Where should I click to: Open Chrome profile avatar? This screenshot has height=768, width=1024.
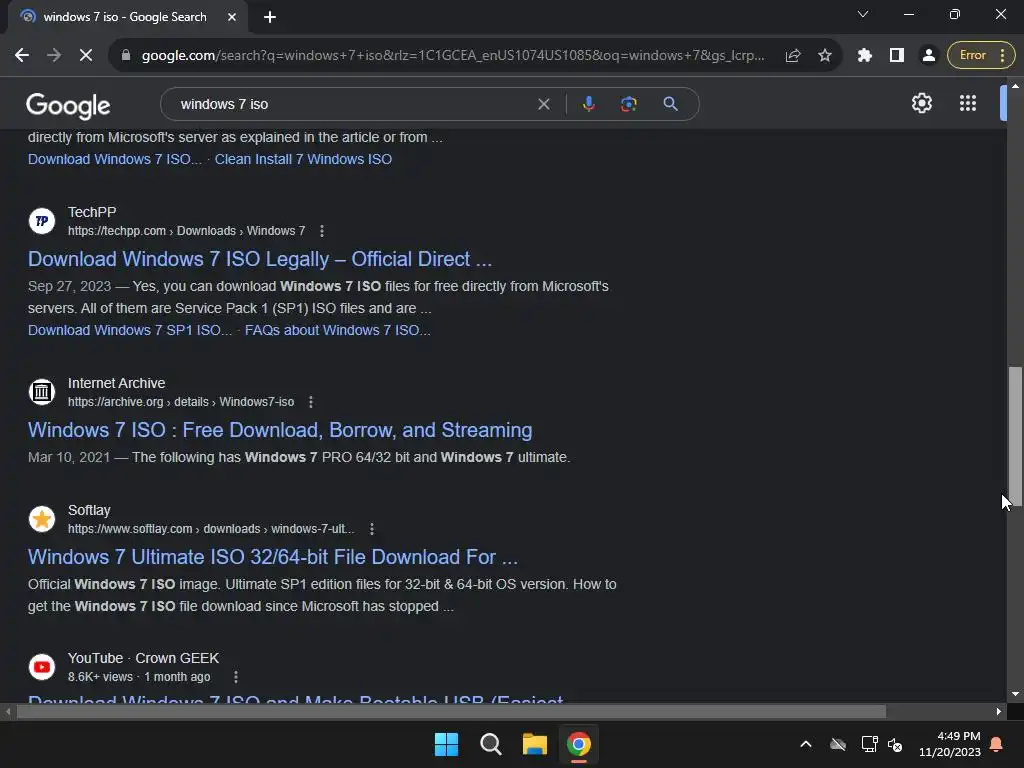coord(928,56)
